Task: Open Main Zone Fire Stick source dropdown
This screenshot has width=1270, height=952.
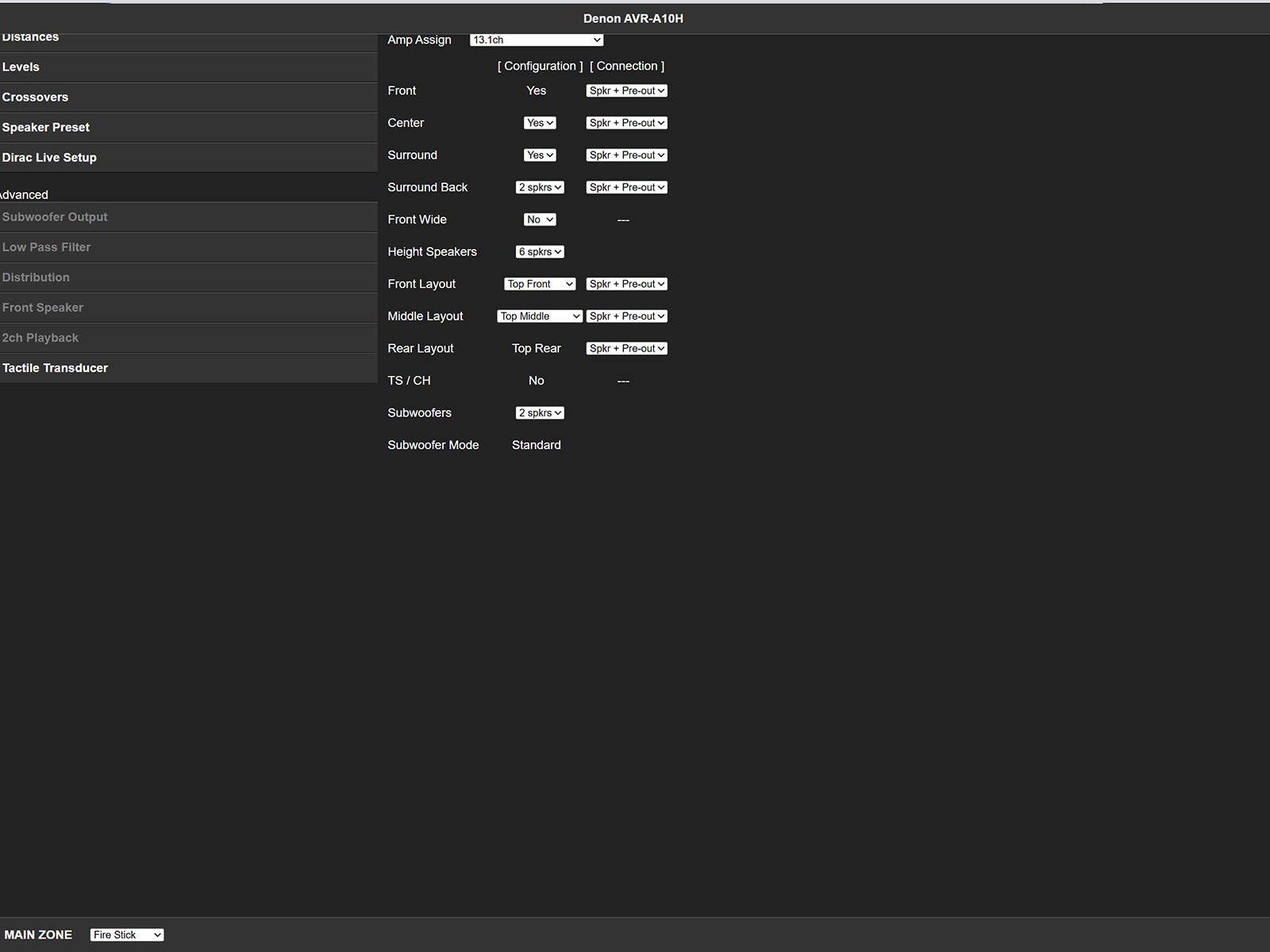Action: [x=127, y=935]
